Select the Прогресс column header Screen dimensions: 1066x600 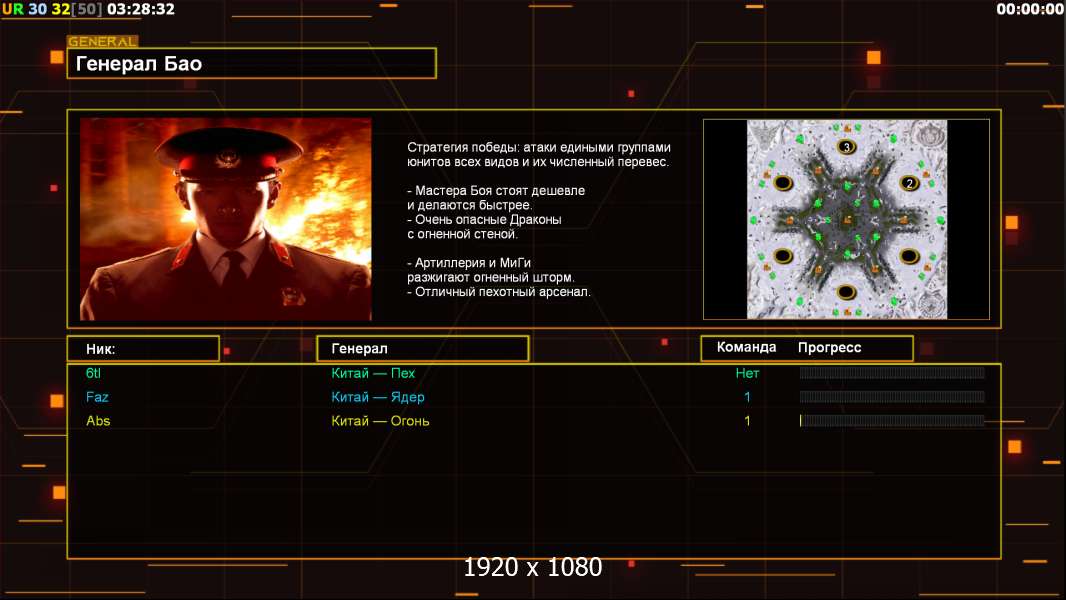click(829, 347)
